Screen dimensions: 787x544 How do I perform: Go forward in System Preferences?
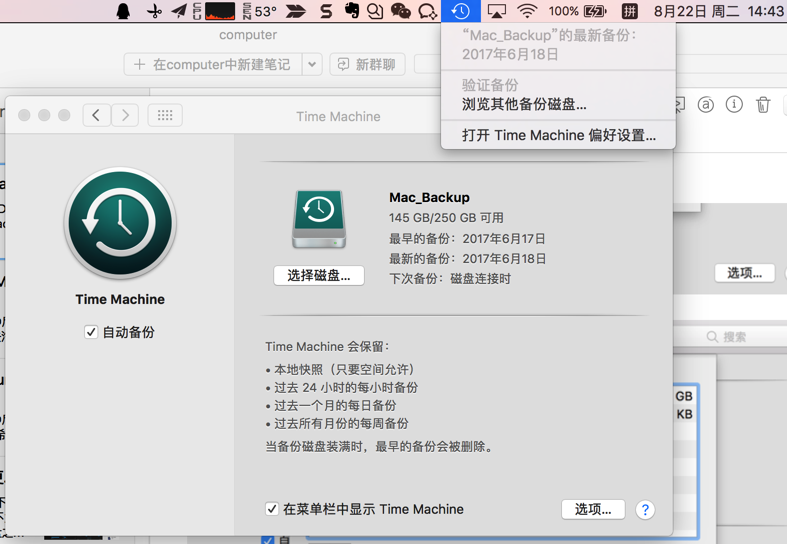point(125,115)
